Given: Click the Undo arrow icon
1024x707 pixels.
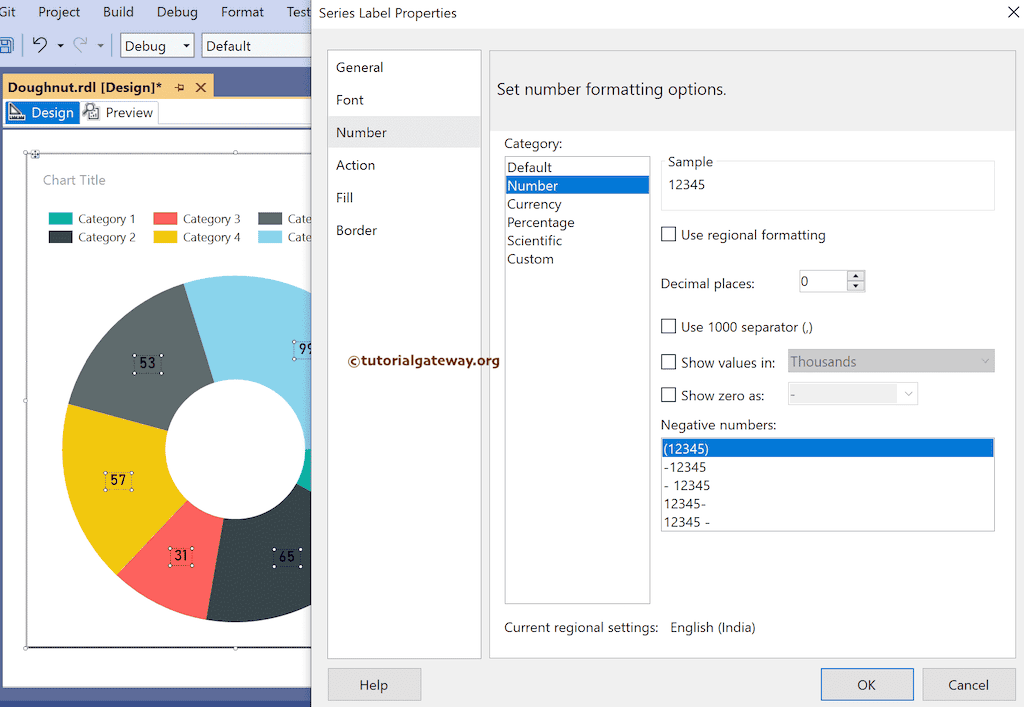Looking at the screenshot, I should (40, 45).
